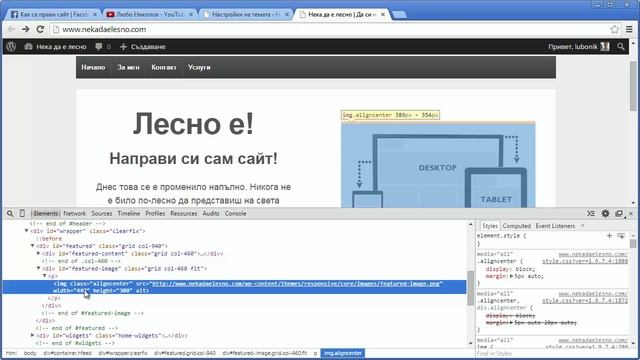Viewport: 640px width, 360px height.
Task: Select the element.style rule
Action: coord(501,236)
